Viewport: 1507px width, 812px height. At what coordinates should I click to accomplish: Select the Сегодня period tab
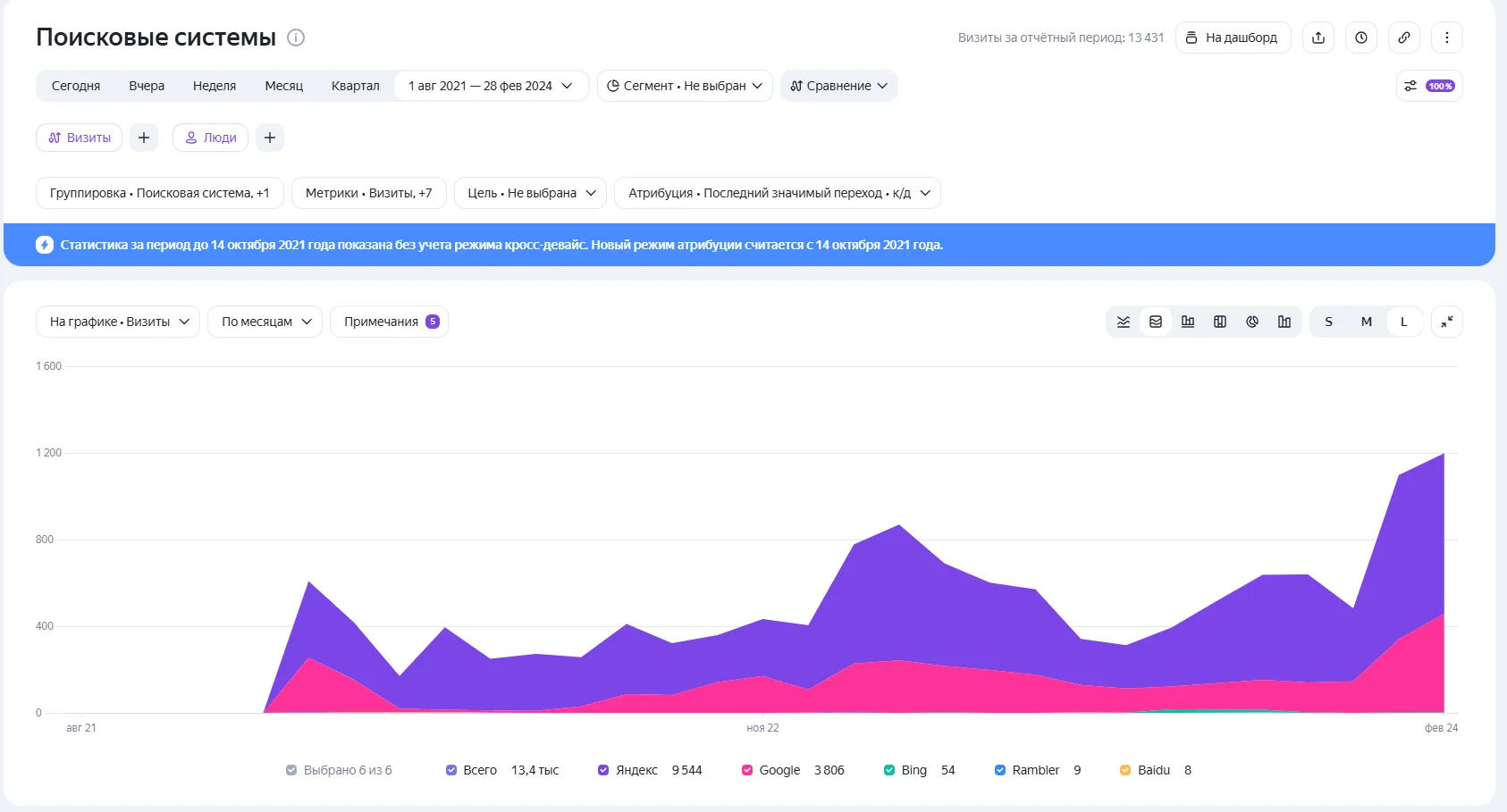pyautogui.click(x=76, y=86)
